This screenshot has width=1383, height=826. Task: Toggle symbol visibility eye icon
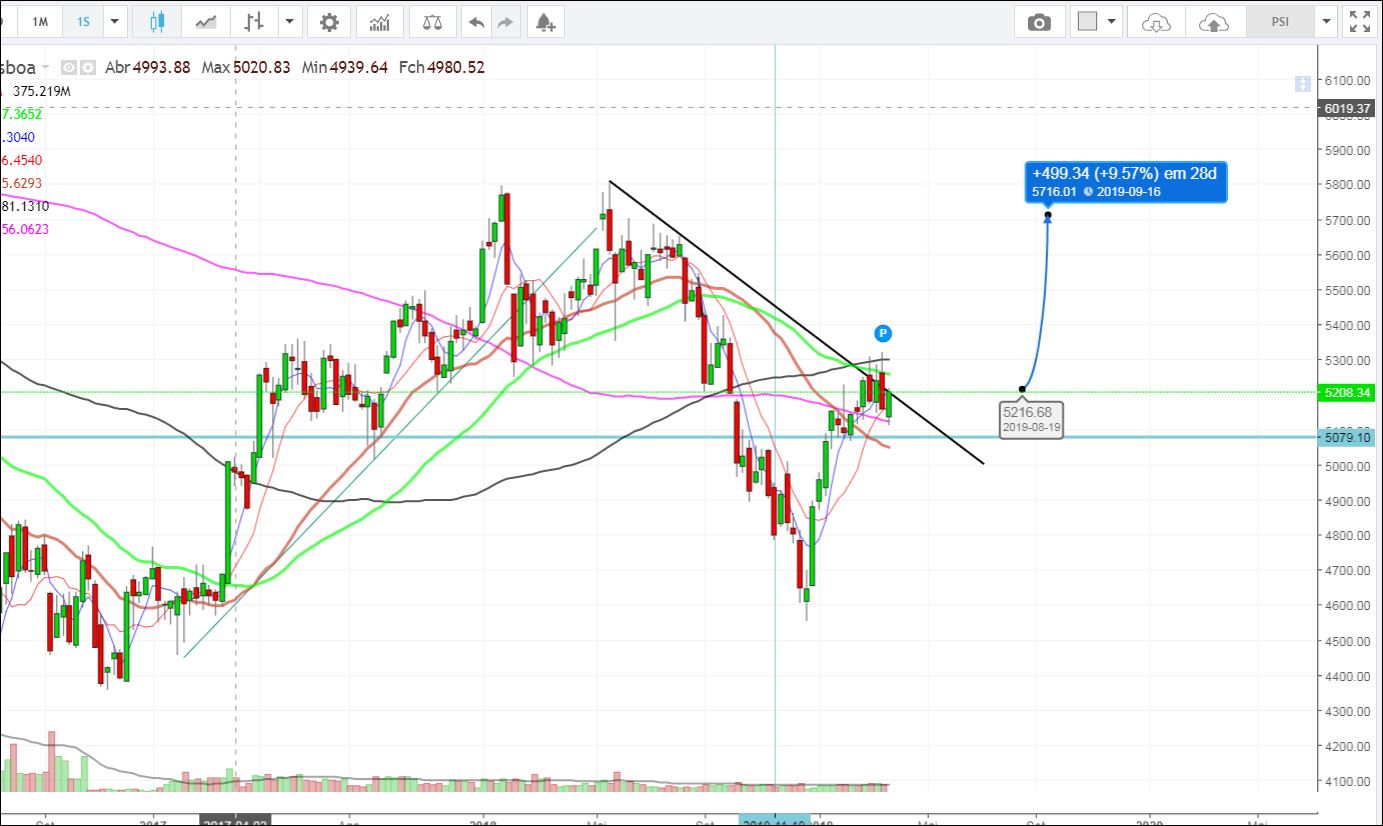pos(69,68)
